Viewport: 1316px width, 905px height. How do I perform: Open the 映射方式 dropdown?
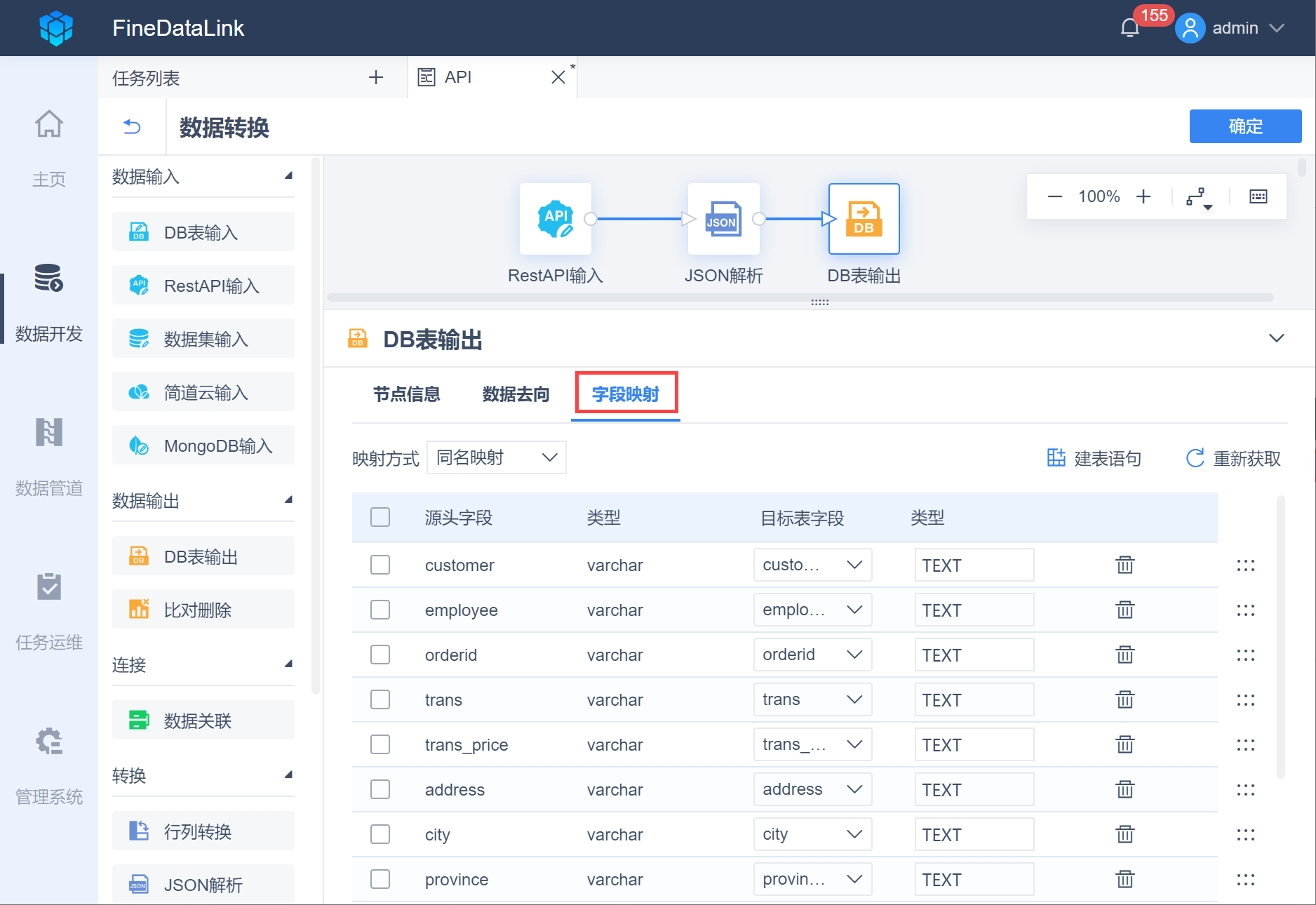tap(497, 457)
